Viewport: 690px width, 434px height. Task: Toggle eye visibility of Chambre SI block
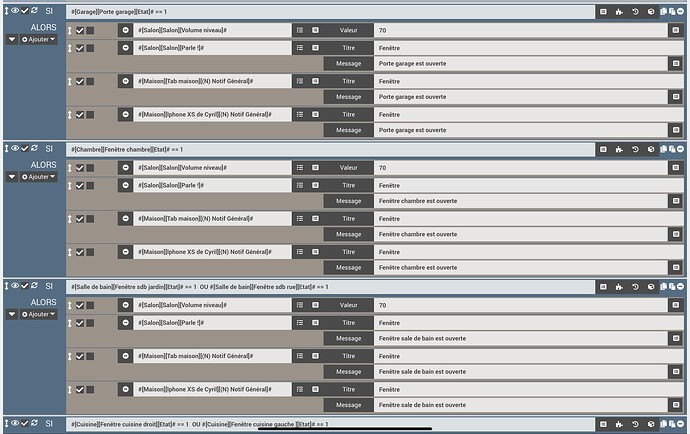pos(15,148)
